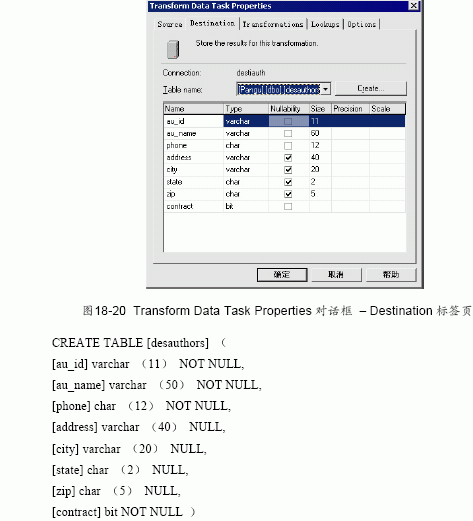Viewport: 473px width, 521px height.
Task: Check nullability for the contract column
Action: click(x=288, y=206)
